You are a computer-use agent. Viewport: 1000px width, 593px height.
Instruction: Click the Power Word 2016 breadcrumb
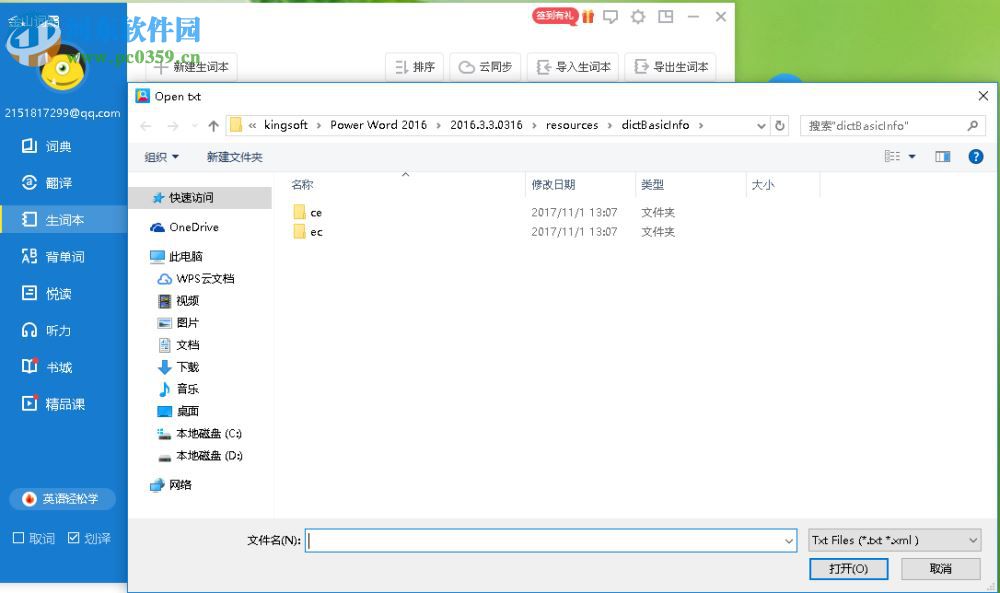[x=378, y=125]
